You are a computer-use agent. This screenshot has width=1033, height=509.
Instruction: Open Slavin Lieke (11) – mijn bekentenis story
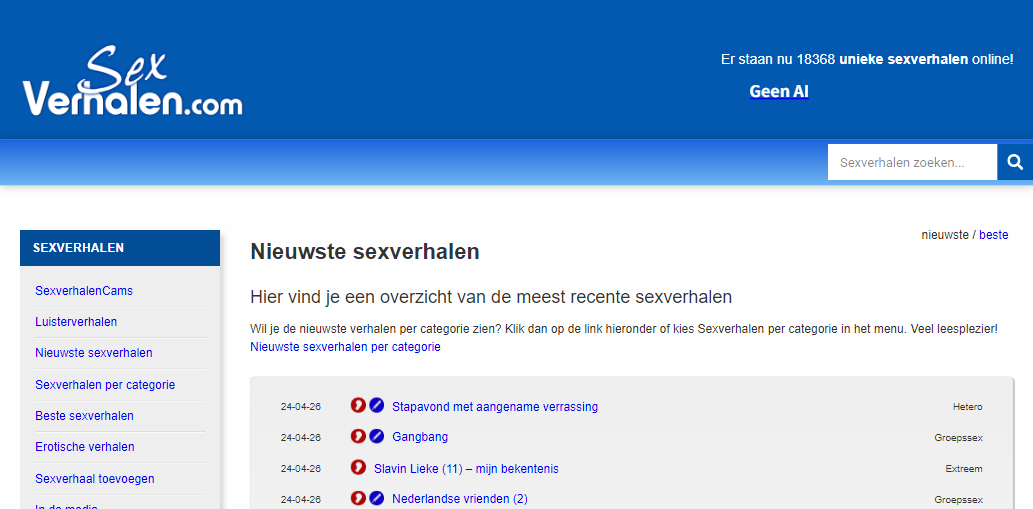tap(466, 469)
